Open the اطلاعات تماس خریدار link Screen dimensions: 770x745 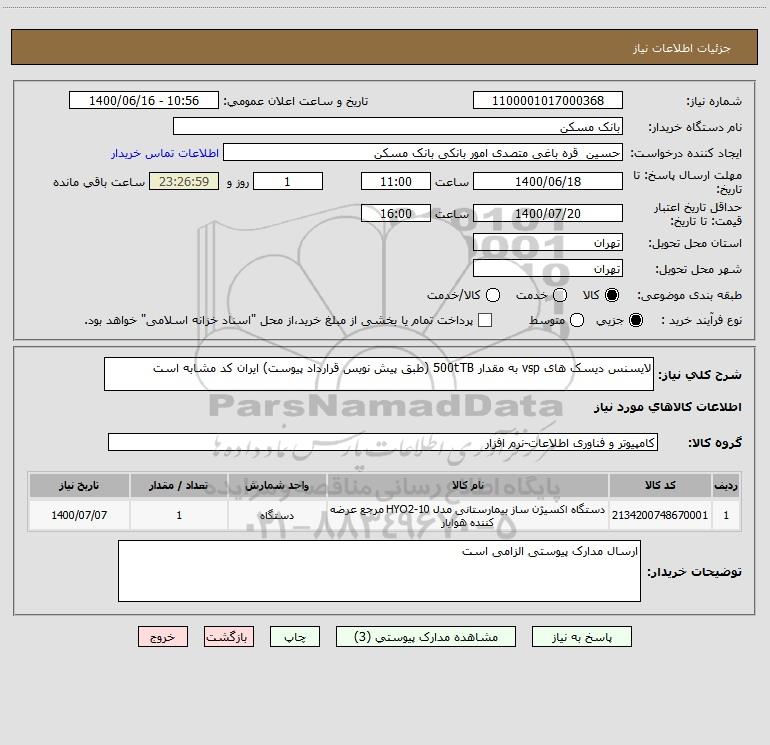coord(165,153)
